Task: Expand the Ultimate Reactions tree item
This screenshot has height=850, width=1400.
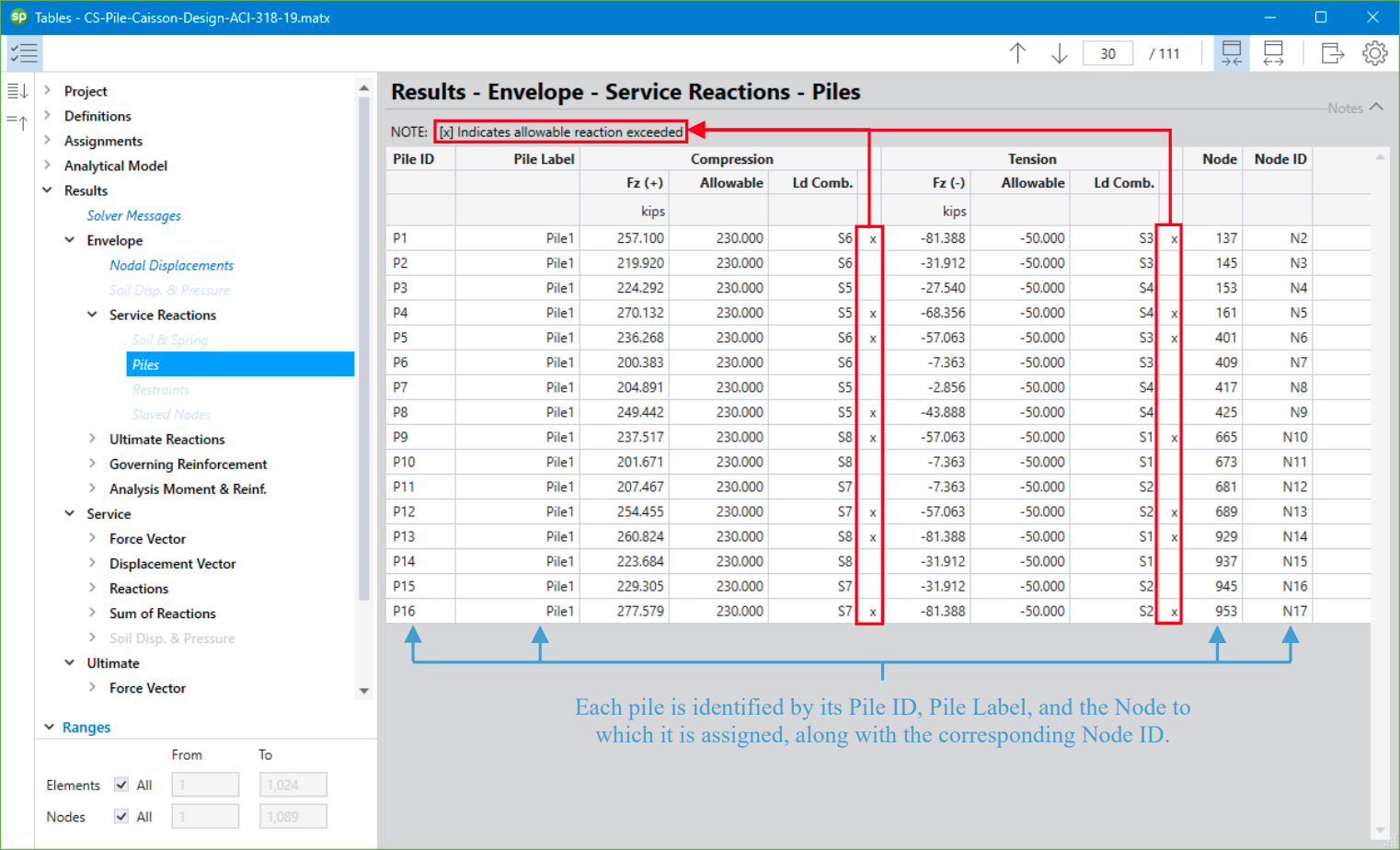Action: (x=92, y=439)
